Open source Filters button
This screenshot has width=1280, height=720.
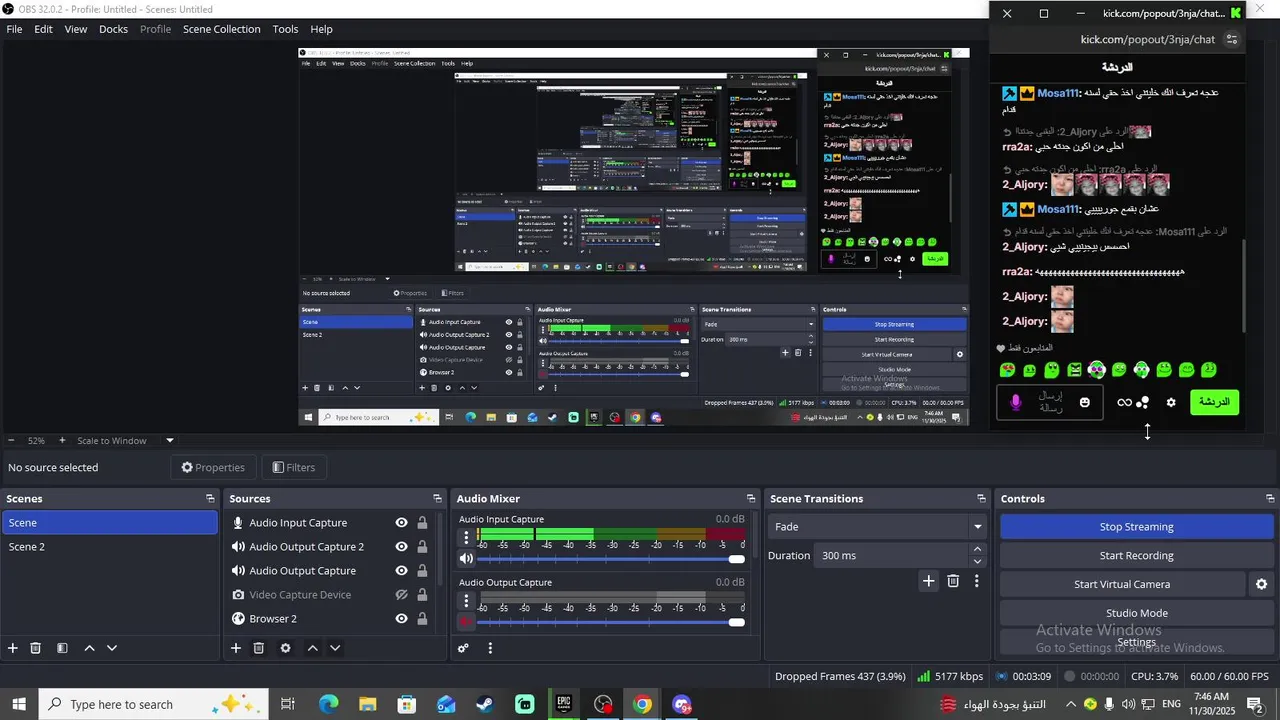[294, 467]
